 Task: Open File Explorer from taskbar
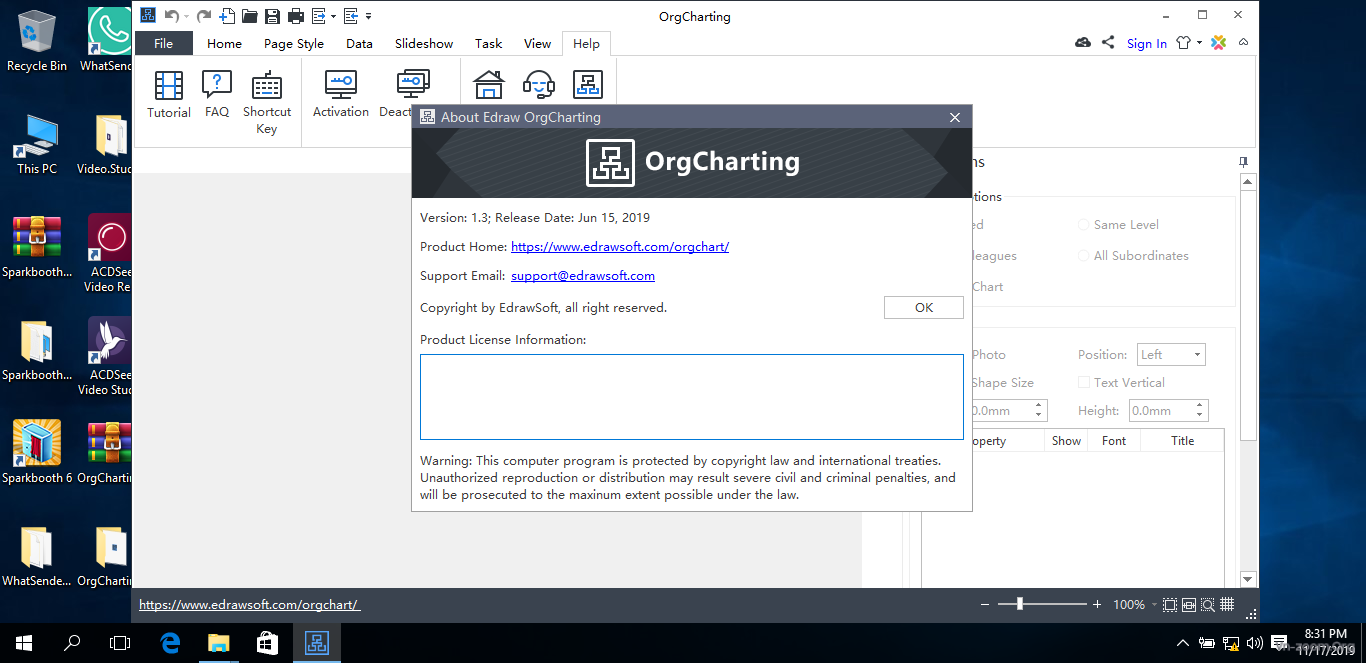click(x=218, y=643)
